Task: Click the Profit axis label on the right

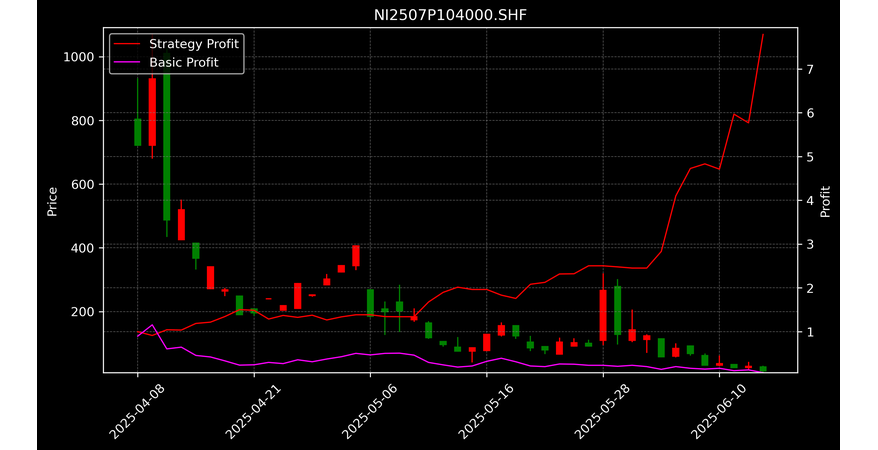Action: pyautogui.click(x=825, y=201)
